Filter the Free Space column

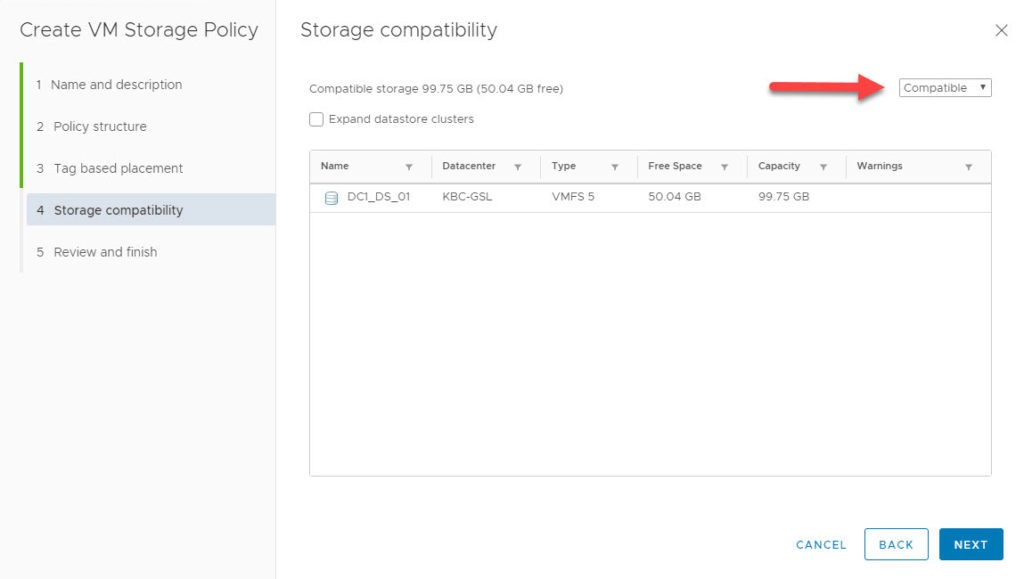coord(725,166)
